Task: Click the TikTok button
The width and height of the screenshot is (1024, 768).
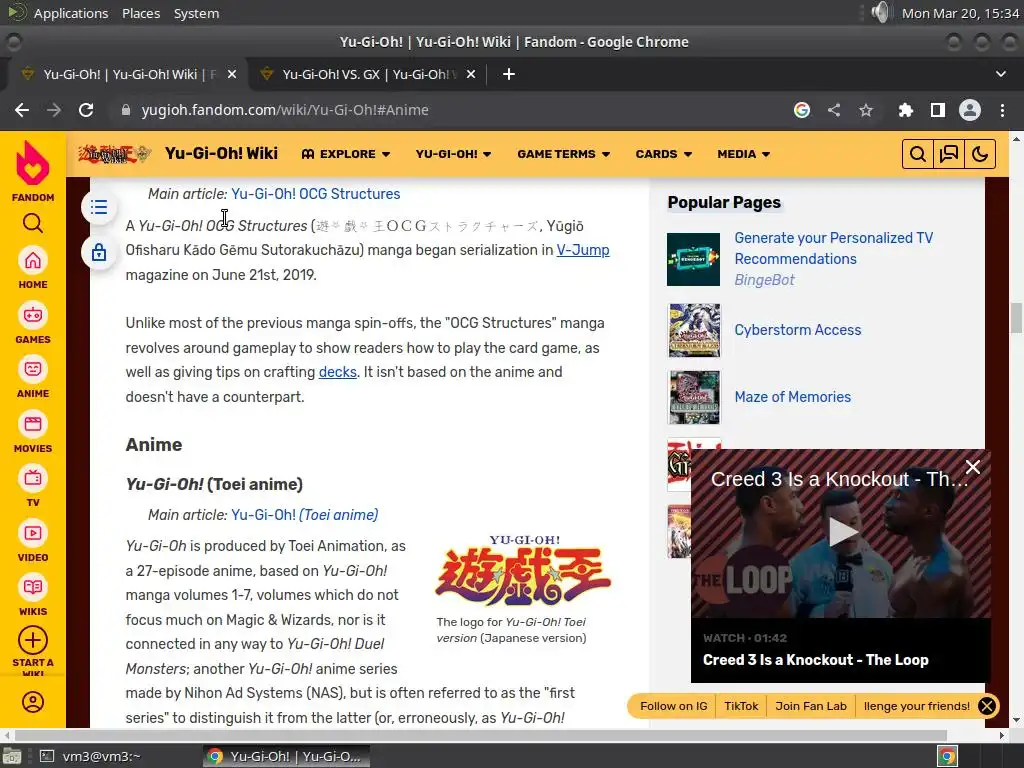Action: [741, 706]
